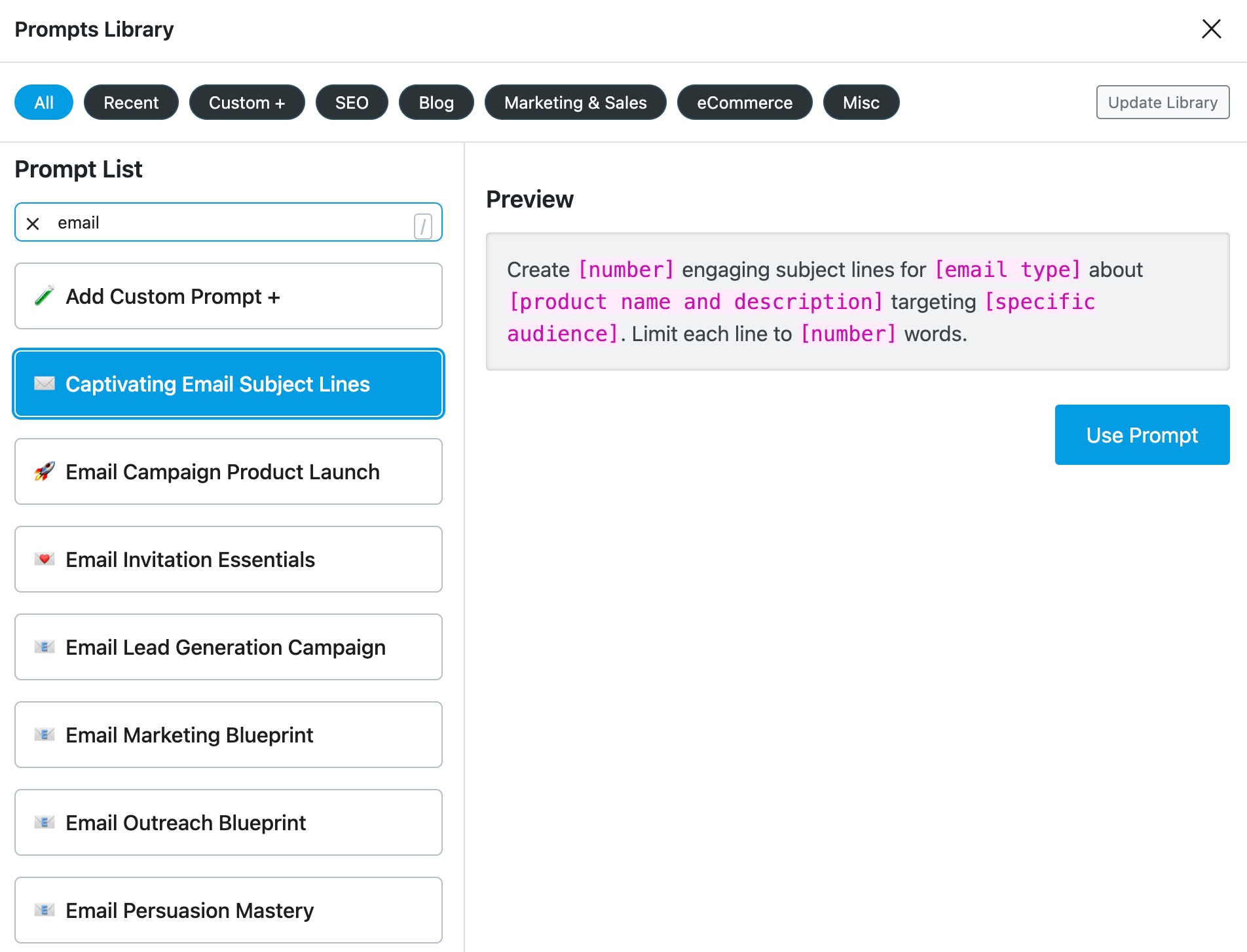
Task: Select the Misc category filter
Action: [861, 102]
